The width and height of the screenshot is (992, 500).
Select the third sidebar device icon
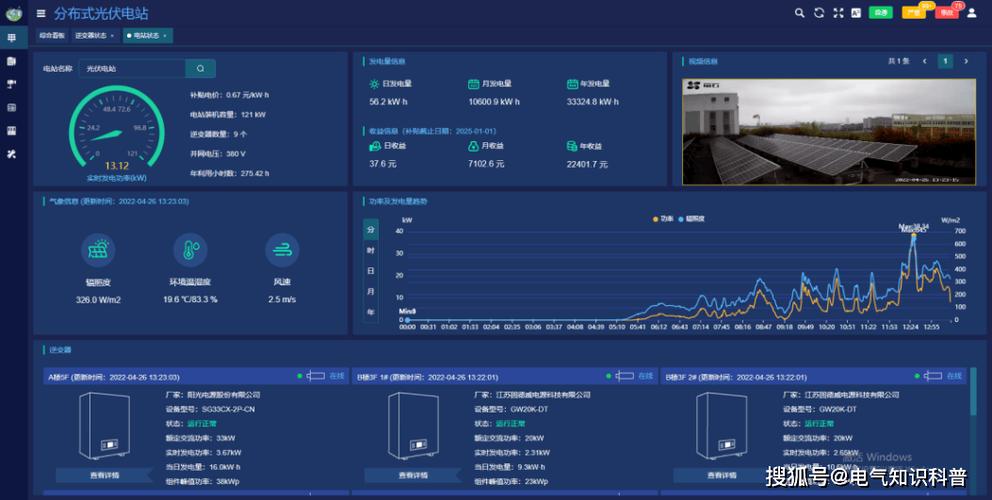click(x=11, y=84)
